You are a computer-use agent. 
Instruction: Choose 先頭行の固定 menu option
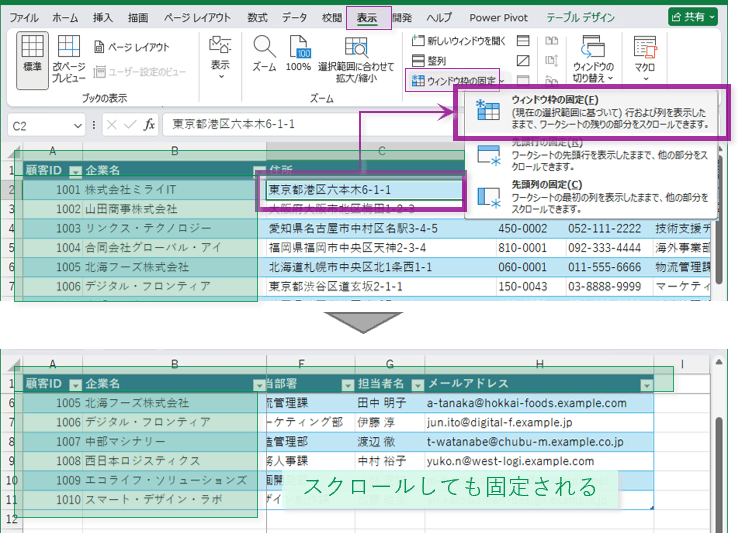pos(591,155)
